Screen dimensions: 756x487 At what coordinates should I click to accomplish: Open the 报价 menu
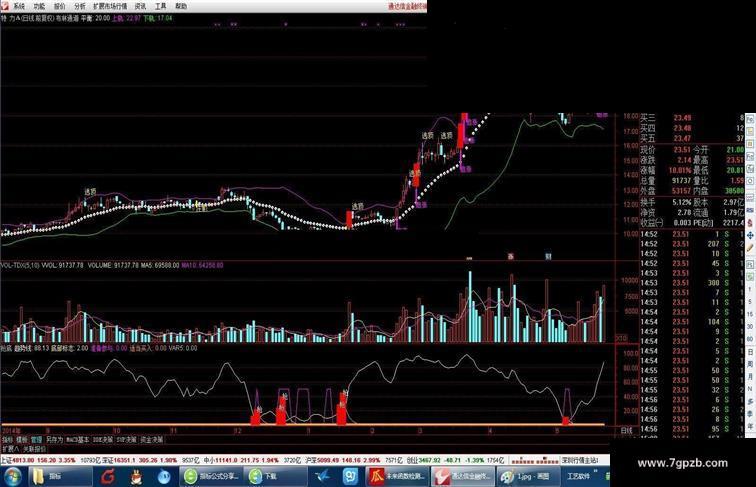(x=60, y=6)
